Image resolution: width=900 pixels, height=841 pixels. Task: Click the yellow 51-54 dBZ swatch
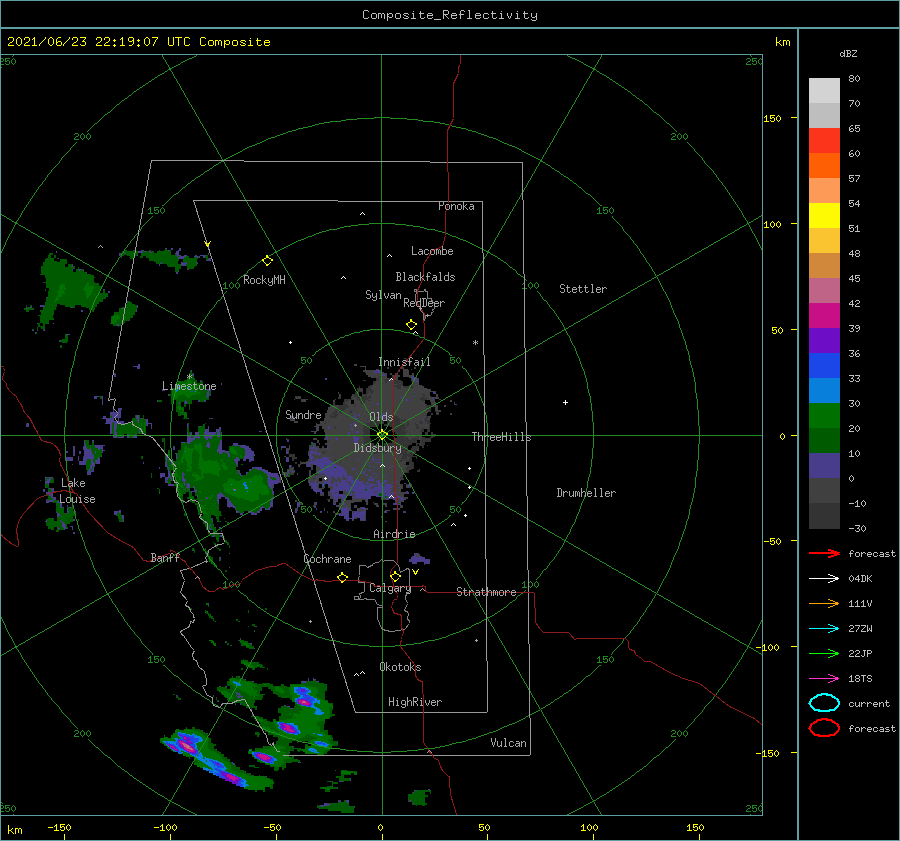click(824, 216)
